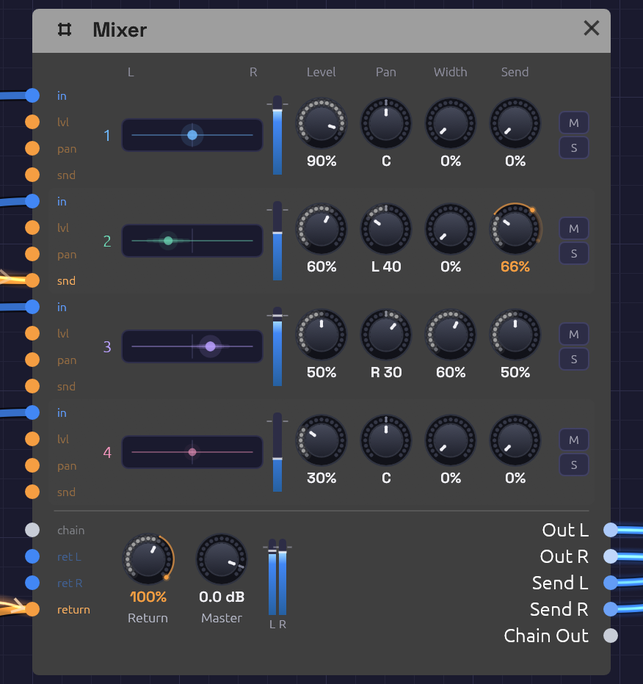
Task: Click channel 3 Width knob at 60%
Action: pos(451,334)
